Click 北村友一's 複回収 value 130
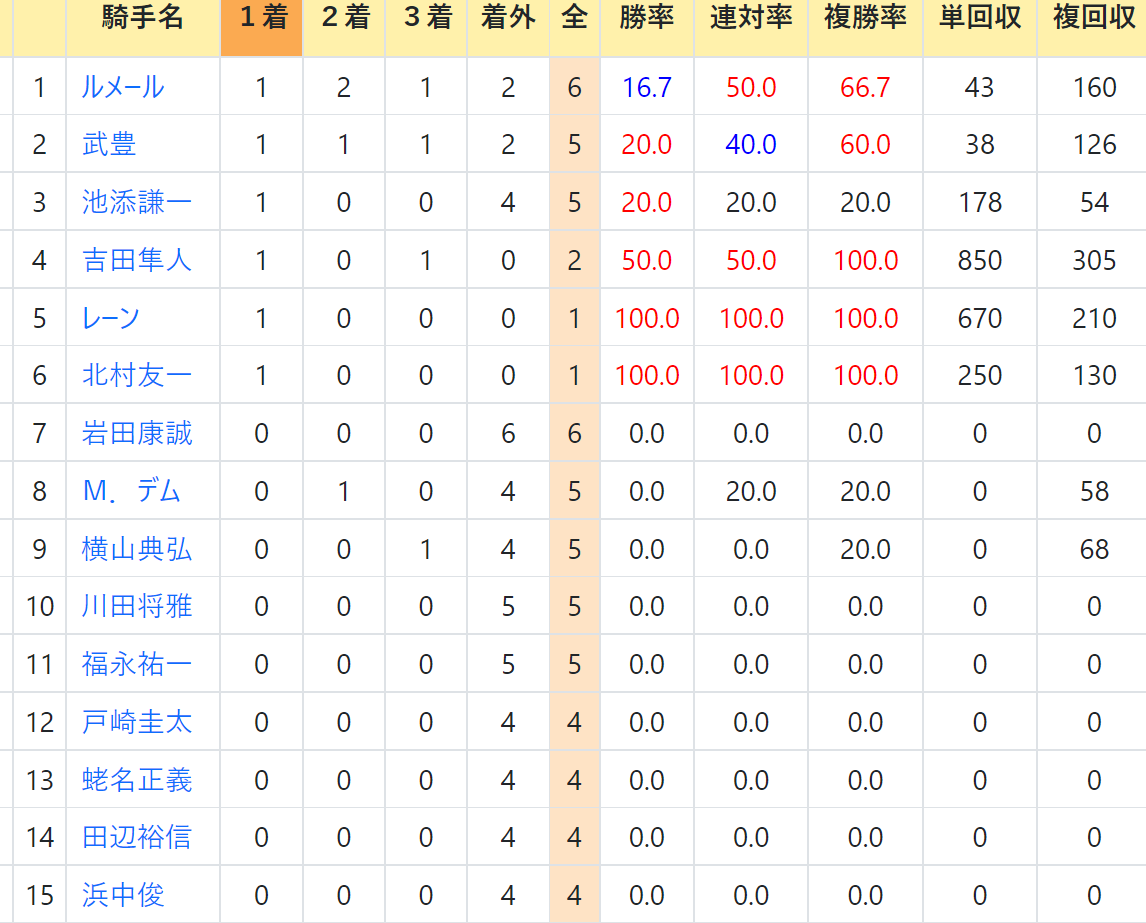 (x=1094, y=376)
